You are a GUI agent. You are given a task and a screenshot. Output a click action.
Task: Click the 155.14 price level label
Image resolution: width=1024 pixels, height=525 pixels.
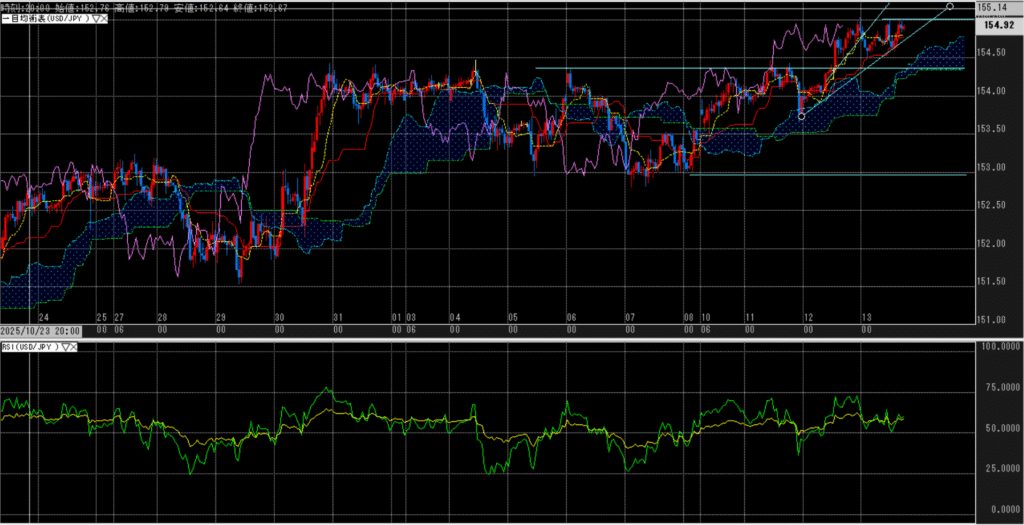click(993, 8)
